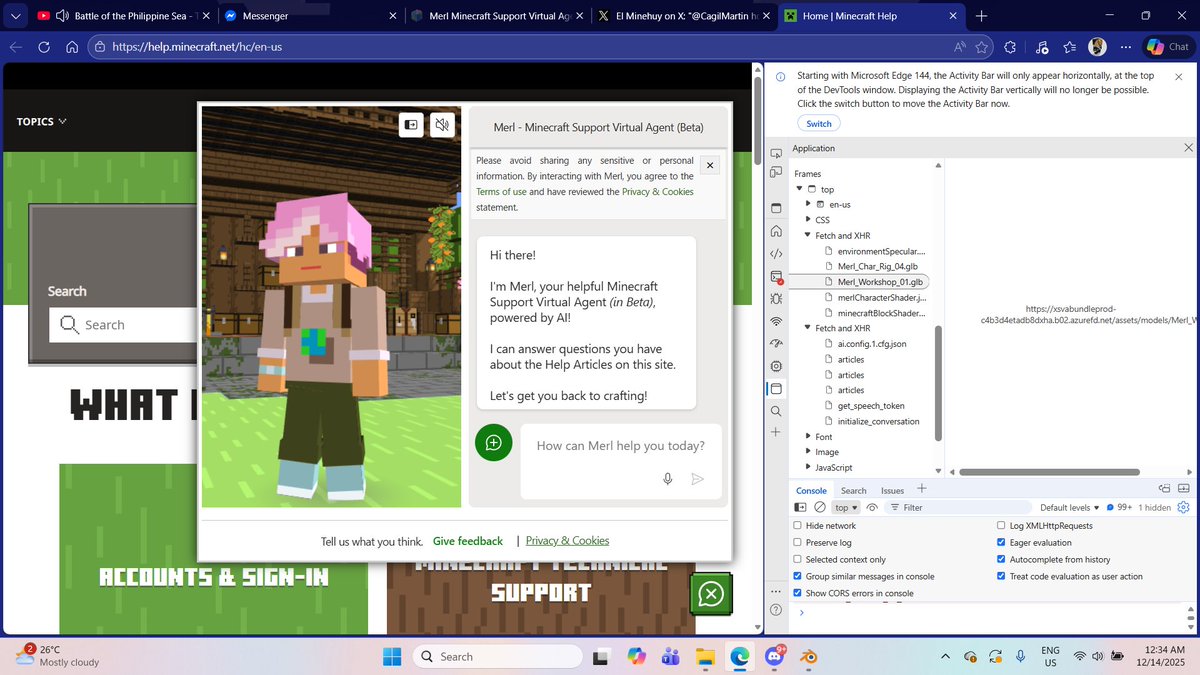Collapse the top frame tree node
This screenshot has height=675, width=1200.
(x=799, y=189)
